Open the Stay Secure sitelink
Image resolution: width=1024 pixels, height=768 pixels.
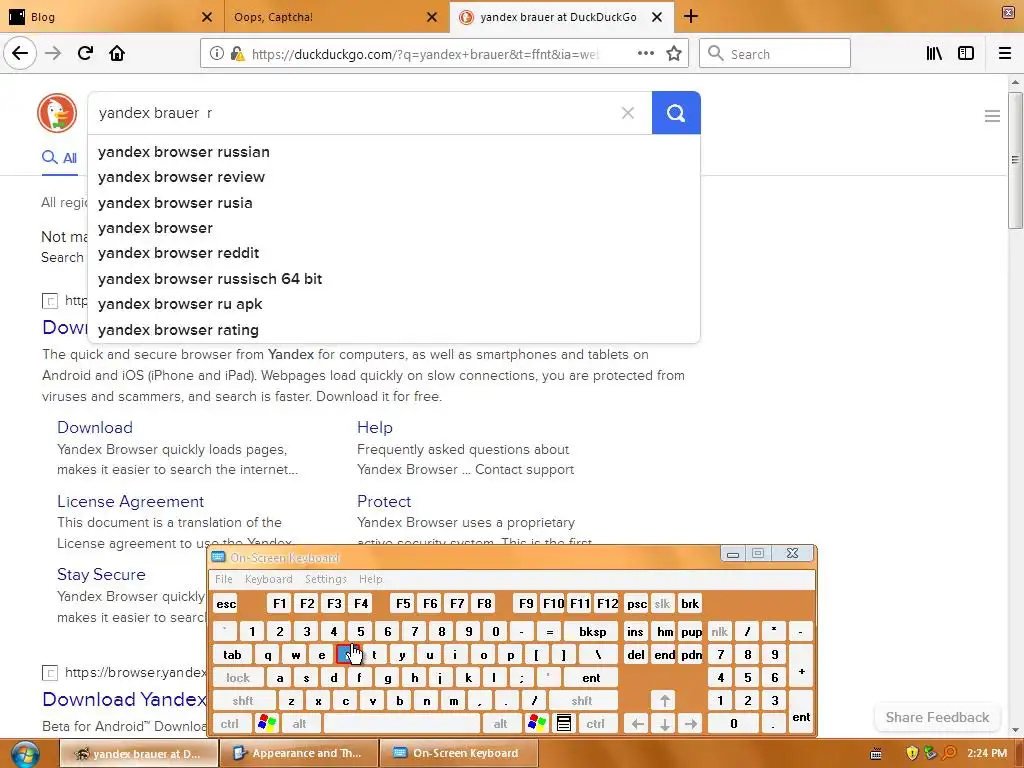pos(101,574)
